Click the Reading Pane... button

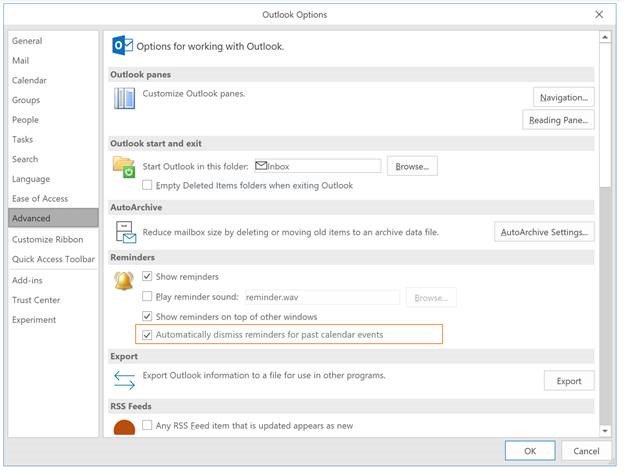558,120
